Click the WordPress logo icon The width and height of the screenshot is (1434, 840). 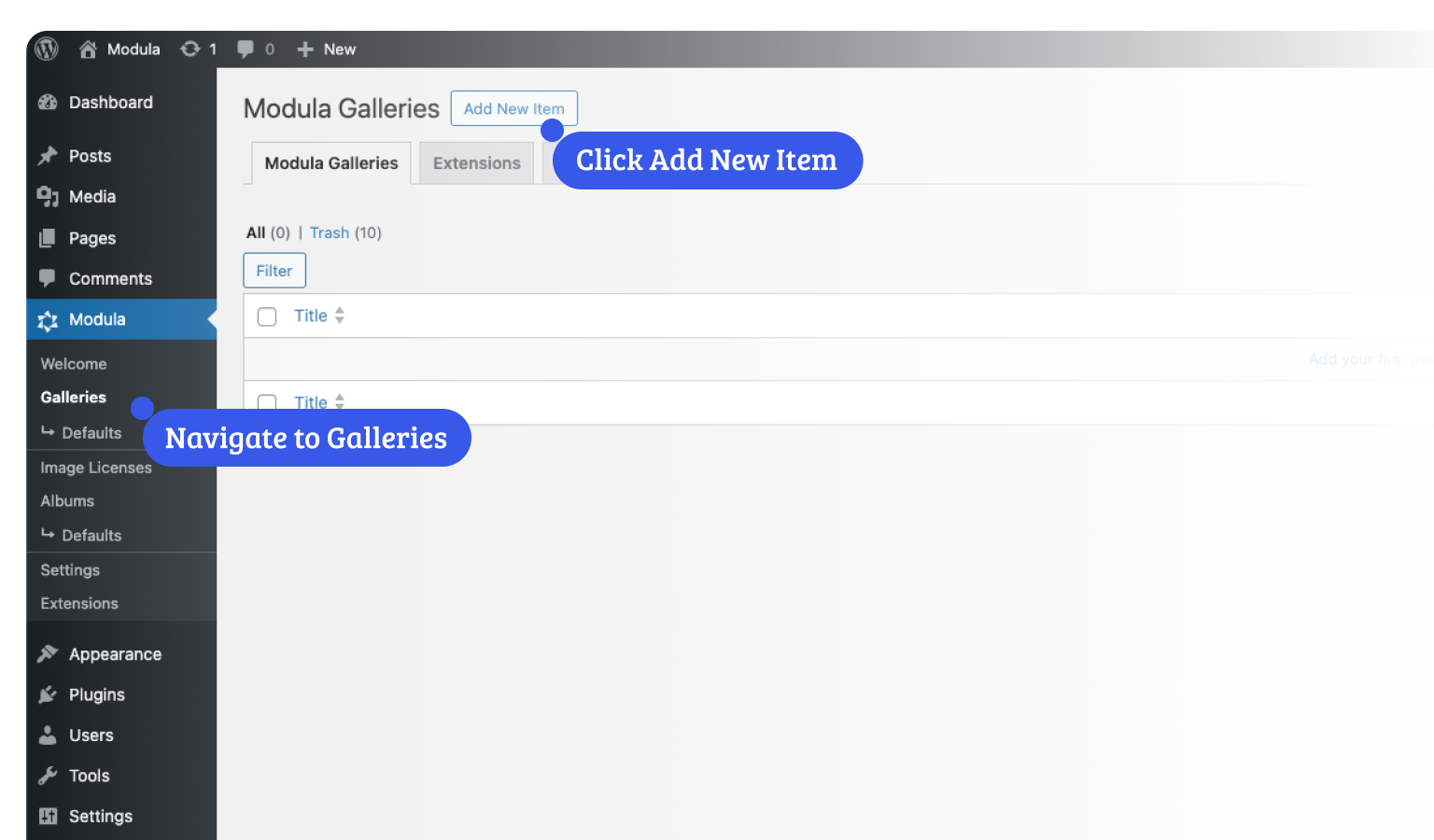[47, 49]
